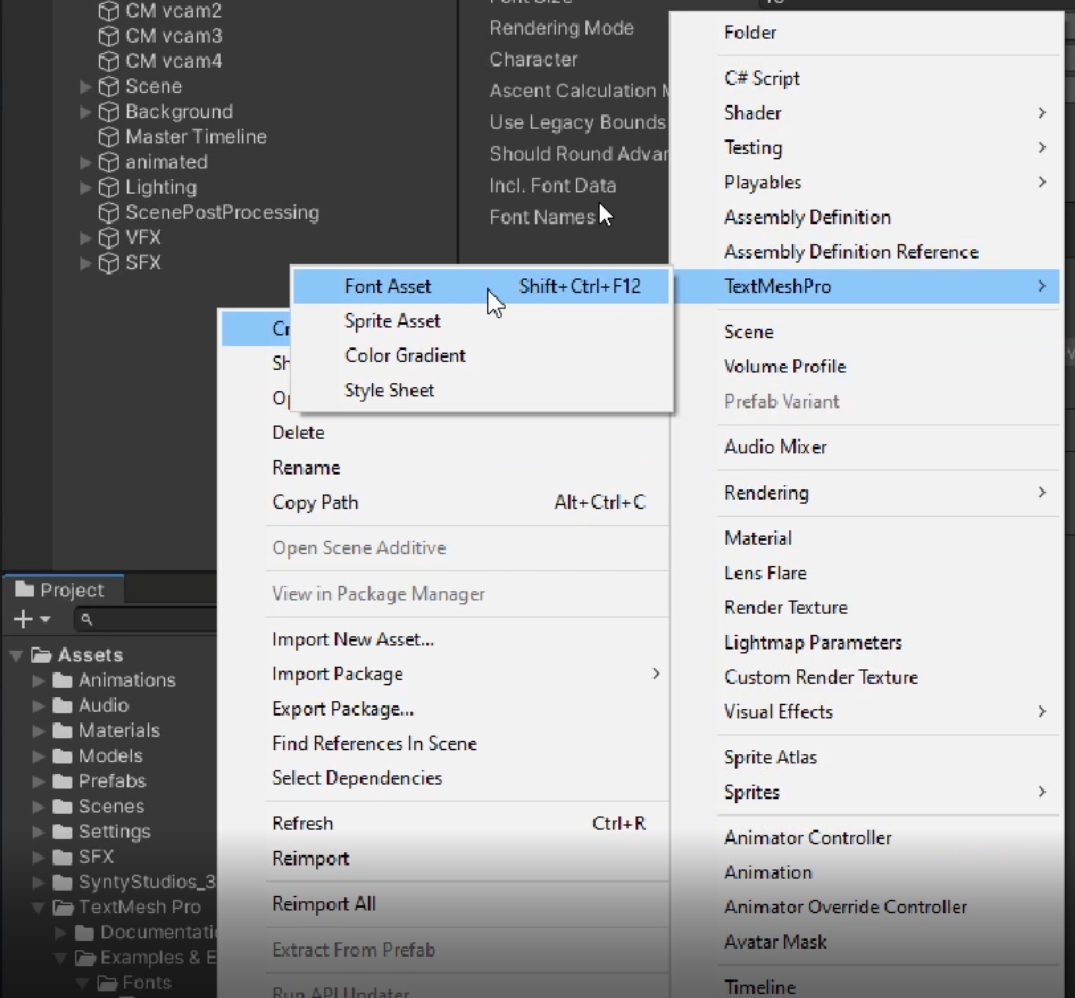Image resolution: width=1075 pixels, height=998 pixels.
Task: Expand the Animations folder
Action: [38, 681]
